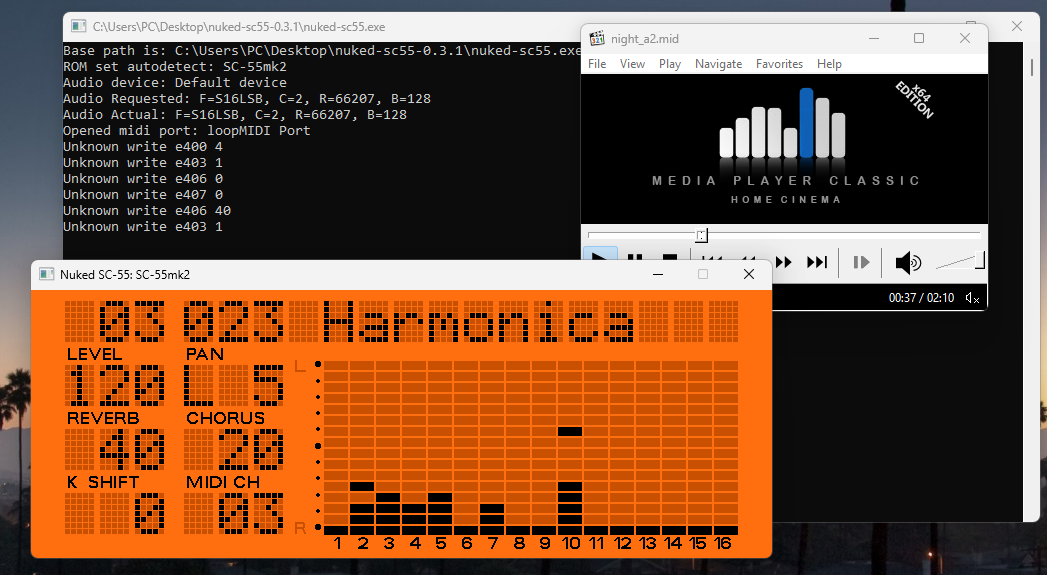The image size is (1047, 575).
Task: Close the Nuked SC-55: SC-55mk2 window
Action: point(749,274)
